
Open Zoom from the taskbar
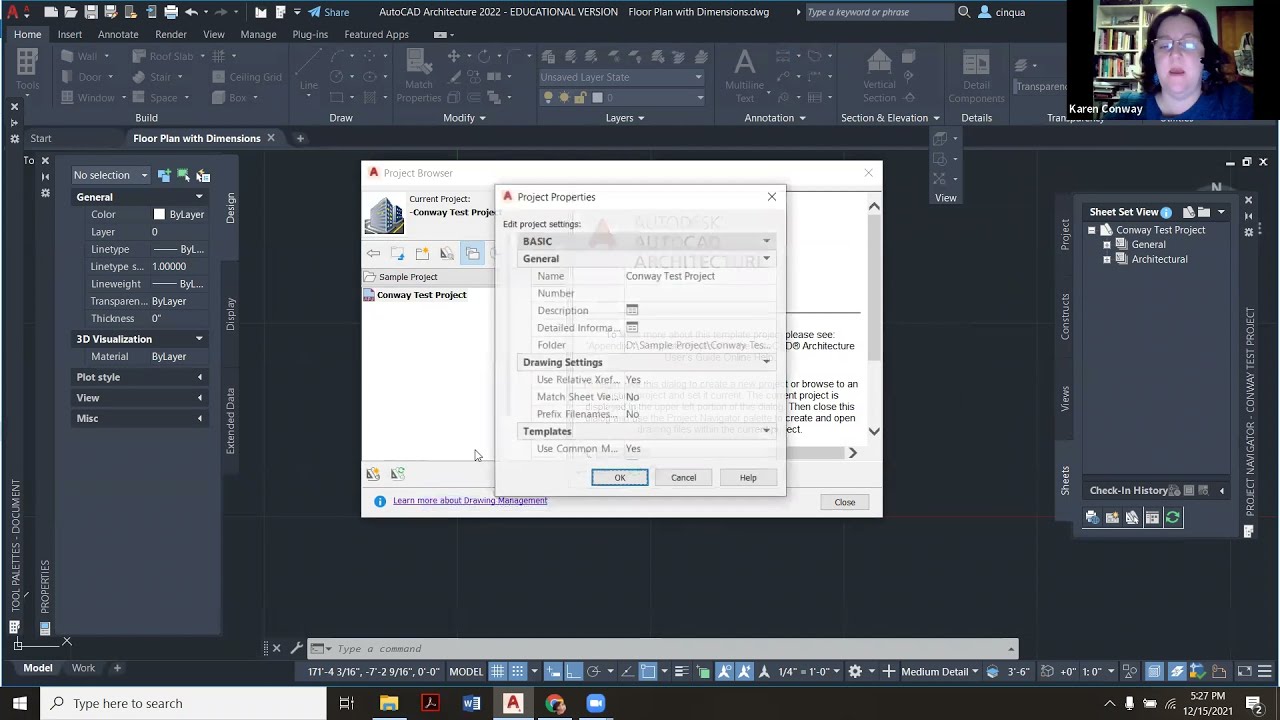[x=595, y=703]
